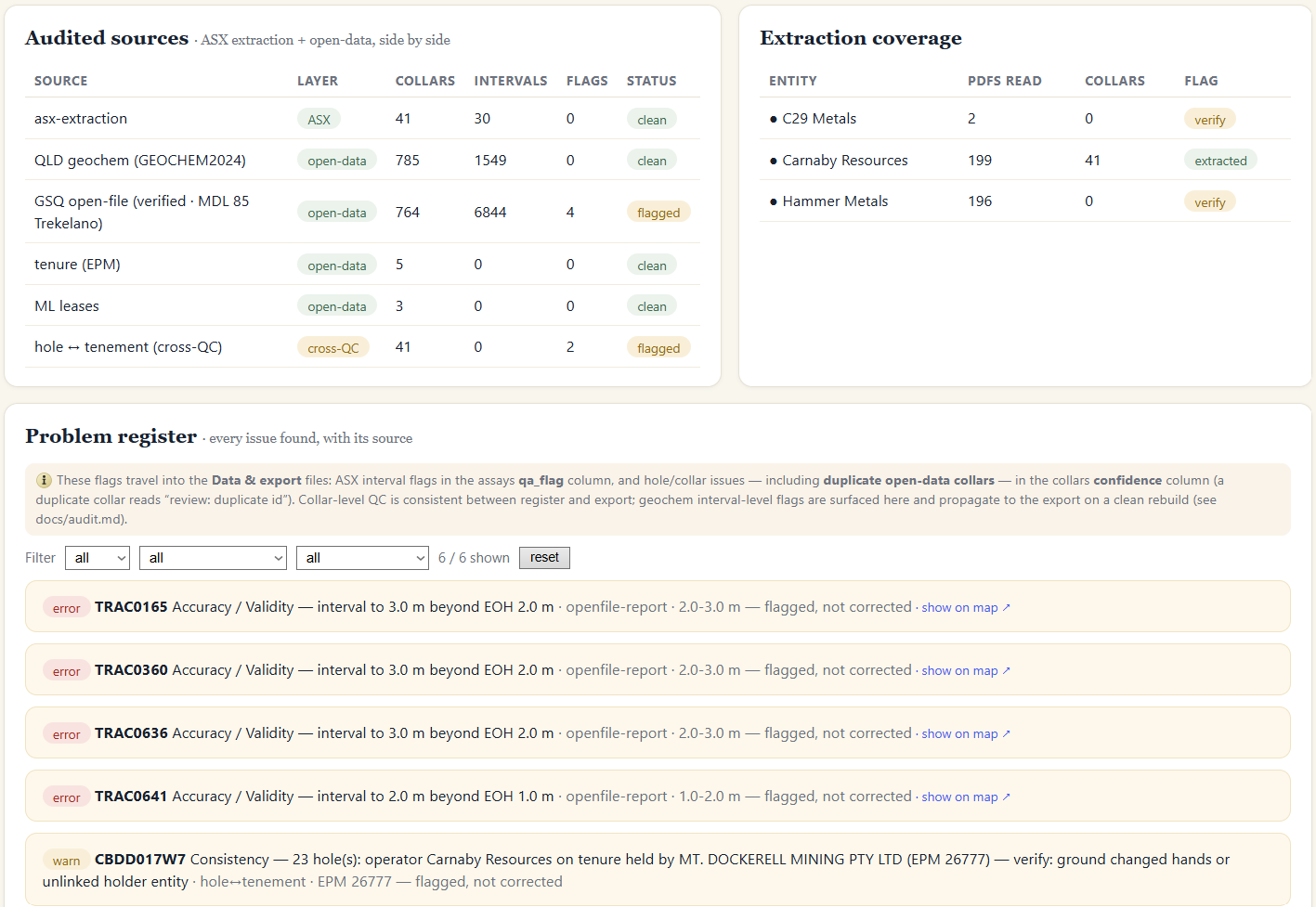Click the Extraction coverage heading

(861, 38)
